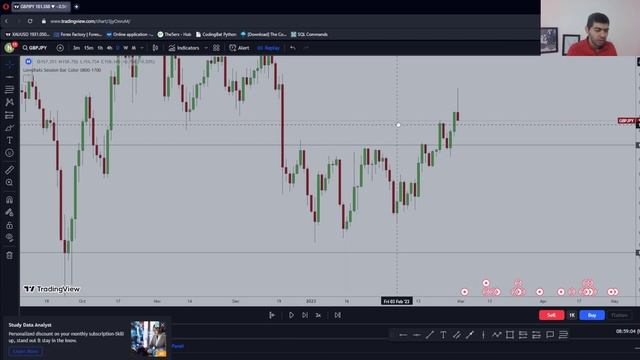Viewport: 640px width, 360px height.
Task: Select the crosshair cursor tool
Action: (9, 64)
